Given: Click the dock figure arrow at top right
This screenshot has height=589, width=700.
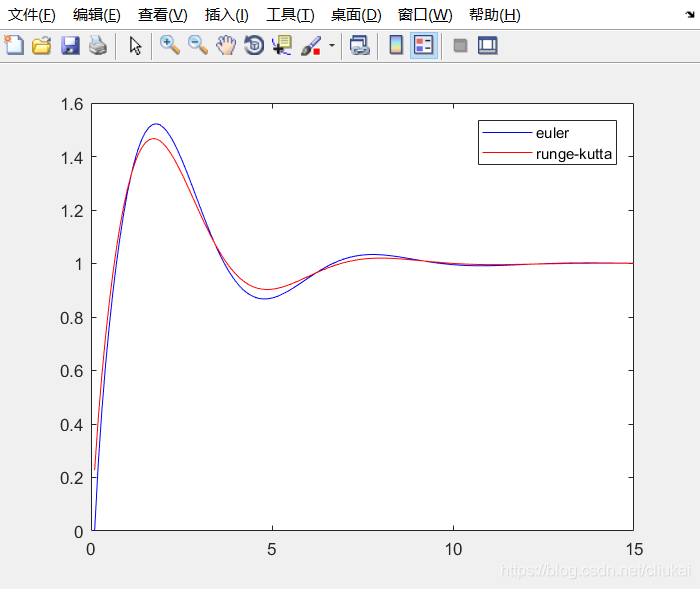Looking at the screenshot, I should point(690,15).
